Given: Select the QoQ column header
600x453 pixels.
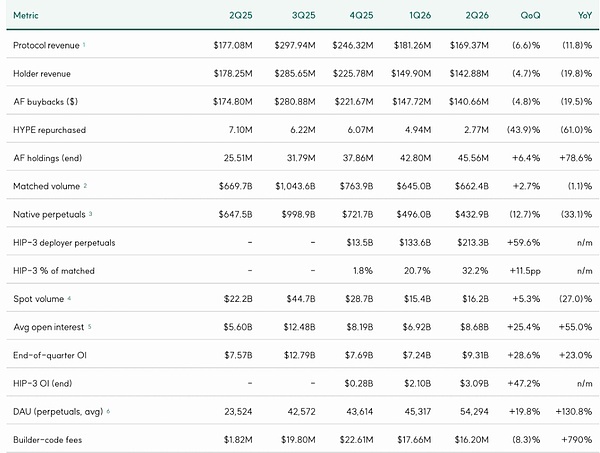Looking at the screenshot, I should click(x=530, y=15).
